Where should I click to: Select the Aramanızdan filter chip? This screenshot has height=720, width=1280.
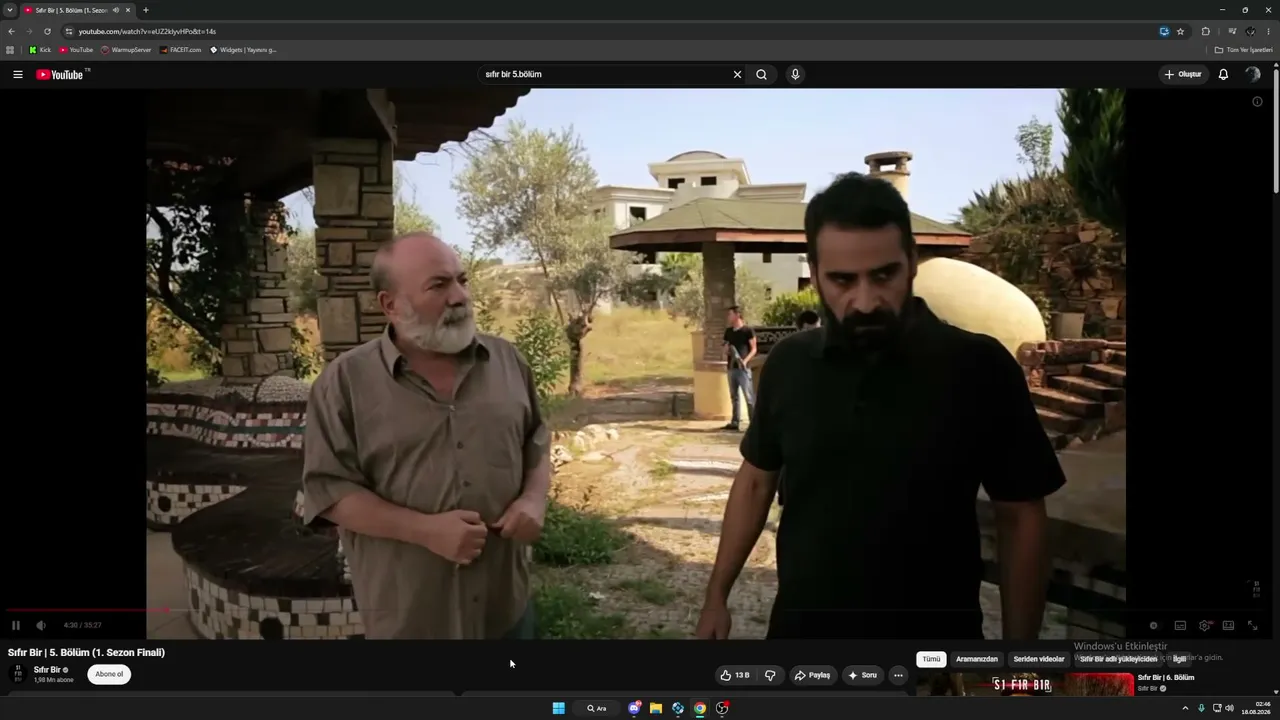(977, 659)
